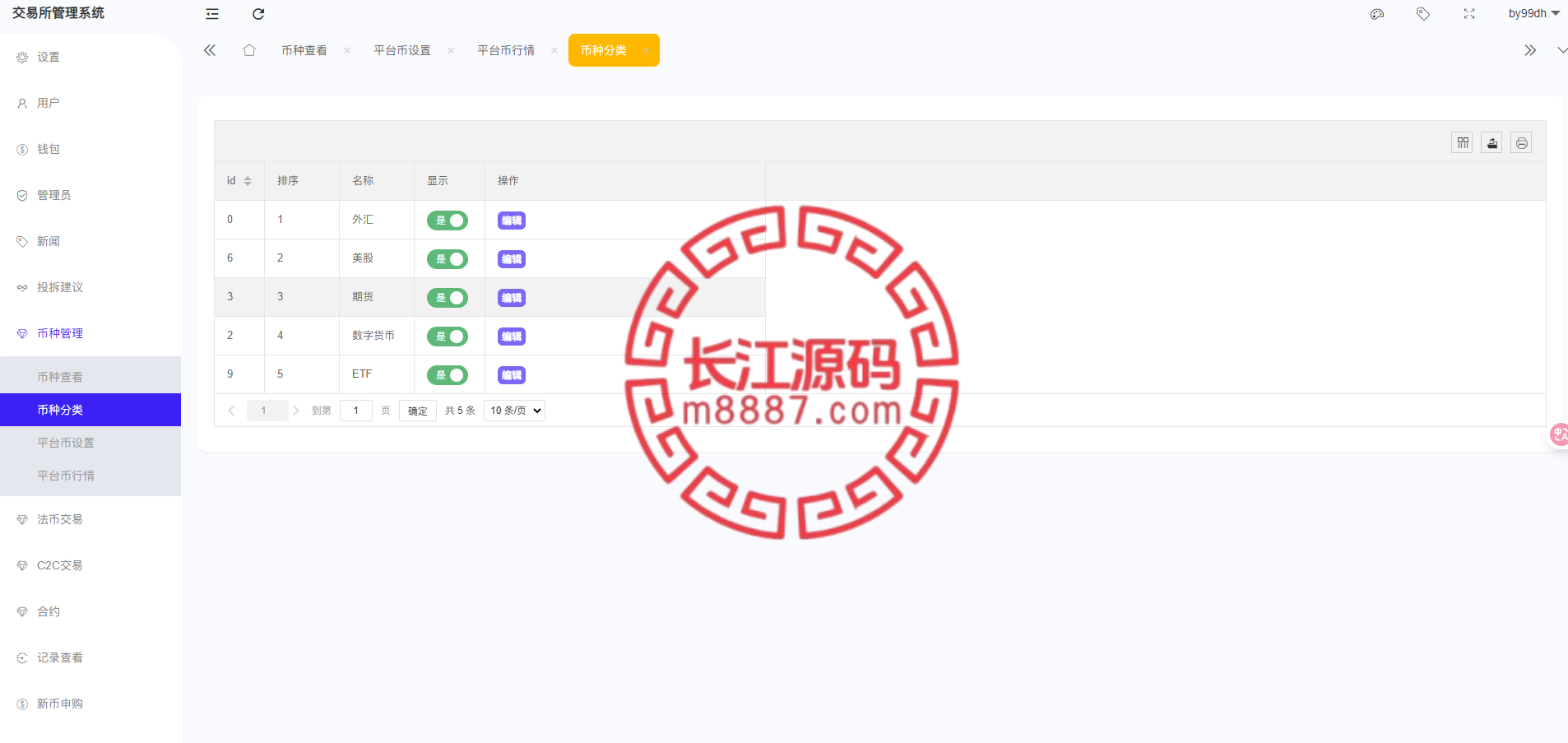Image resolution: width=1568 pixels, height=743 pixels.
Task: Click the next page arrow
Action: click(295, 411)
